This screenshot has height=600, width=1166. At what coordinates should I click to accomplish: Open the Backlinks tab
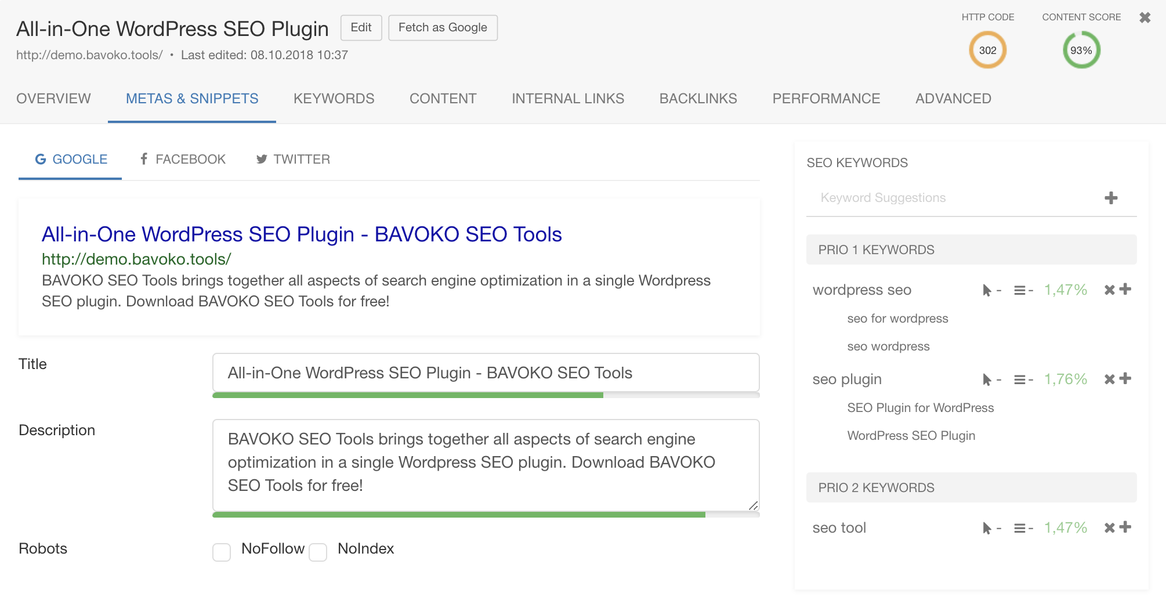click(x=698, y=98)
